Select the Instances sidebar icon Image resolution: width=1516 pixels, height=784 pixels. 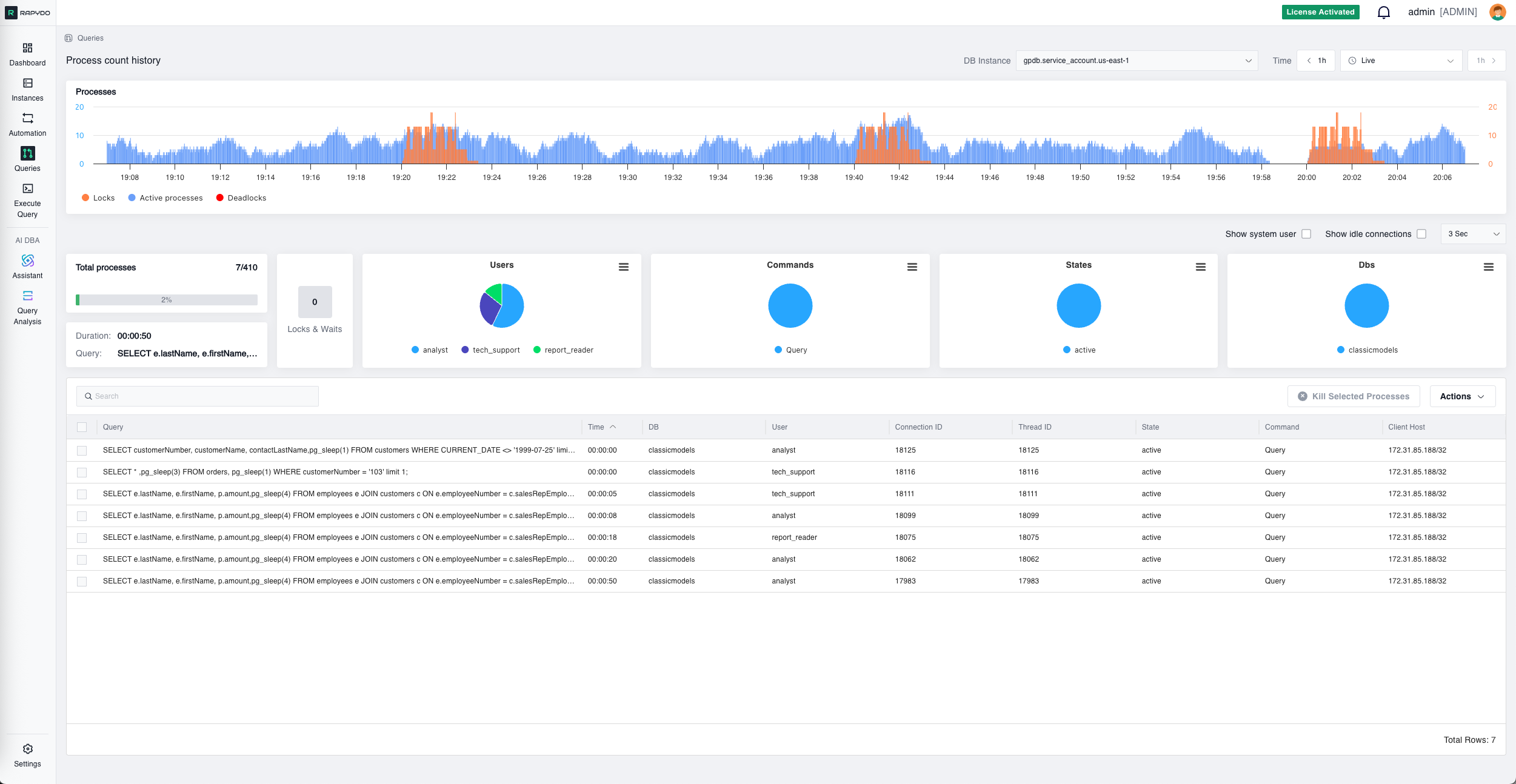click(x=27, y=89)
